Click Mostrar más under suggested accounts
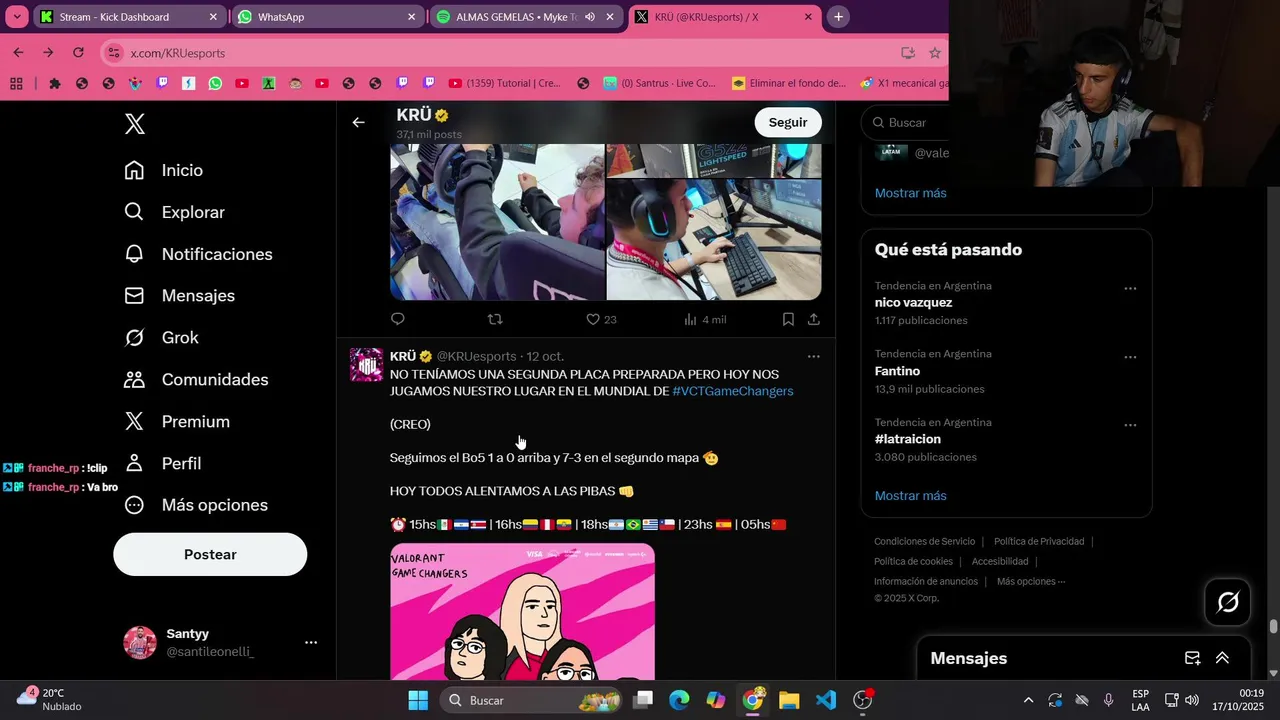The width and height of the screenshot is (1280, 720). 910,193
